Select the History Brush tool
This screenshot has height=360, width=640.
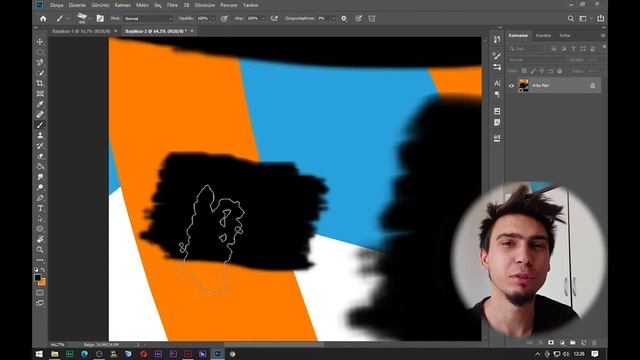click(x=40, y=146)
